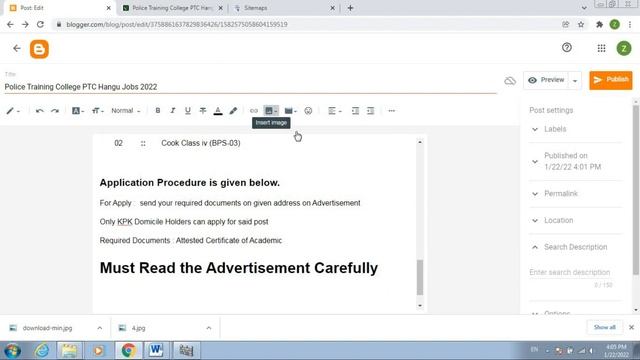Open the Chrome menu three dots
Viewport: 640px width, 360px height.
(630, 24)
